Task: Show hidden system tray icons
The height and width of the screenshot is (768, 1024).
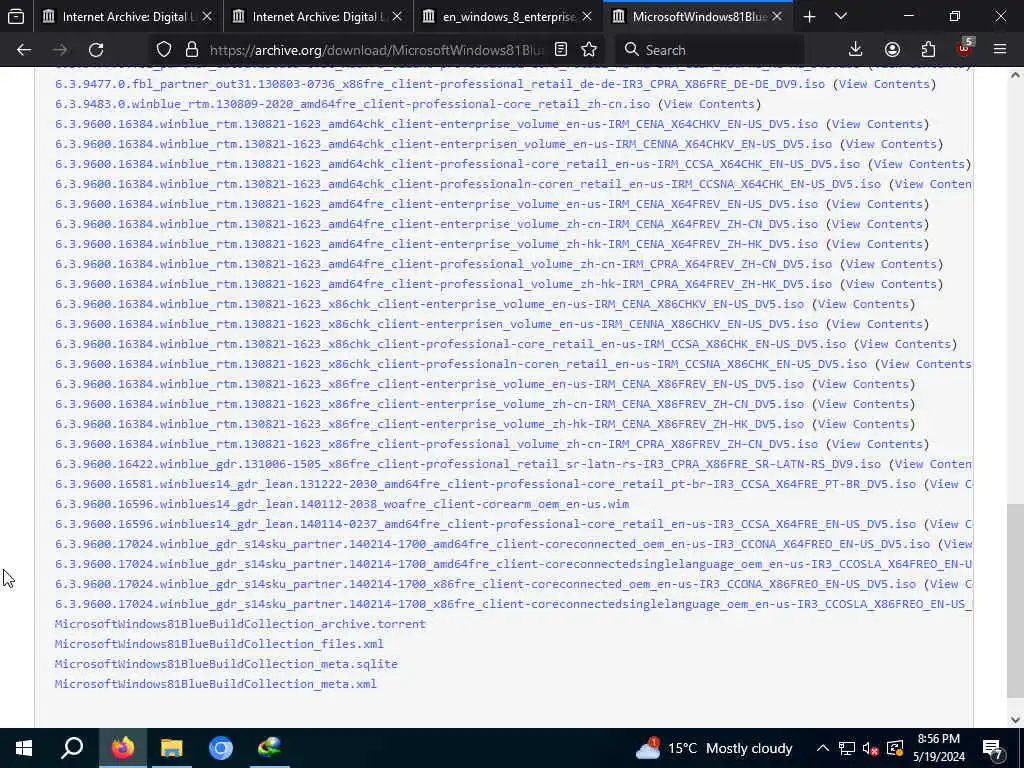Action: [x=823, y=748]
